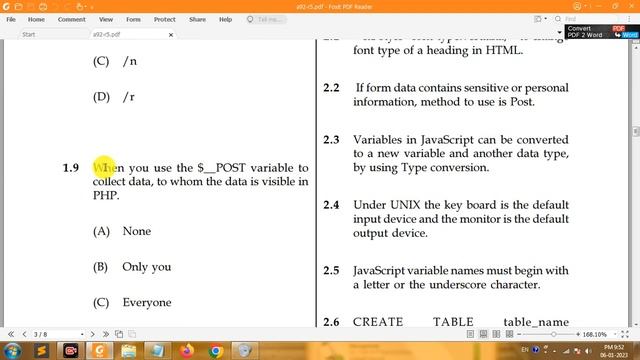640x360 pixels.
Task: Open Sublime Text from the taskbar
Action: tap(42, 351)
